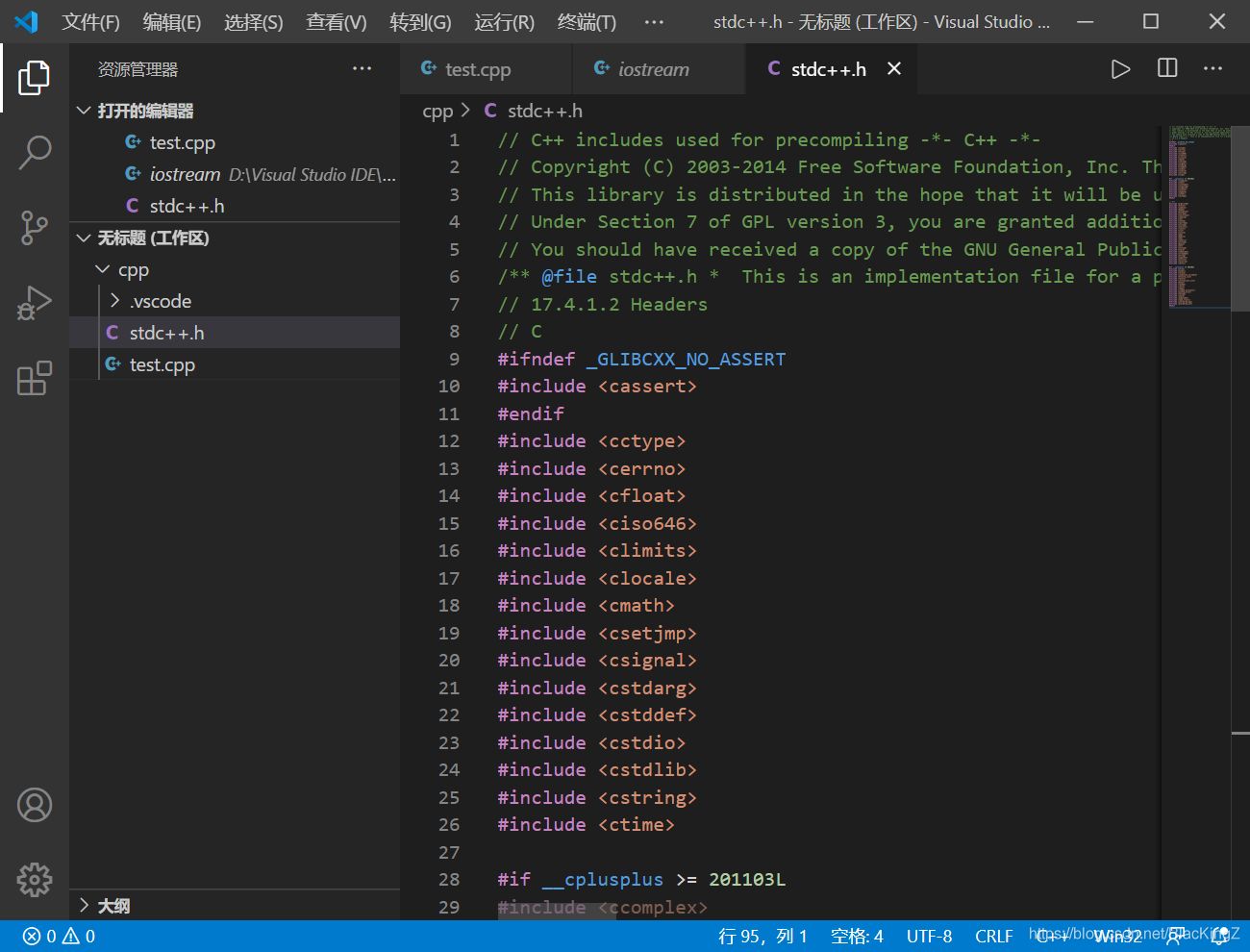This screenshot has height=952, width=1250.
Task: Change file encoding via UTF-8 indicator
Action: pos(929,935)
